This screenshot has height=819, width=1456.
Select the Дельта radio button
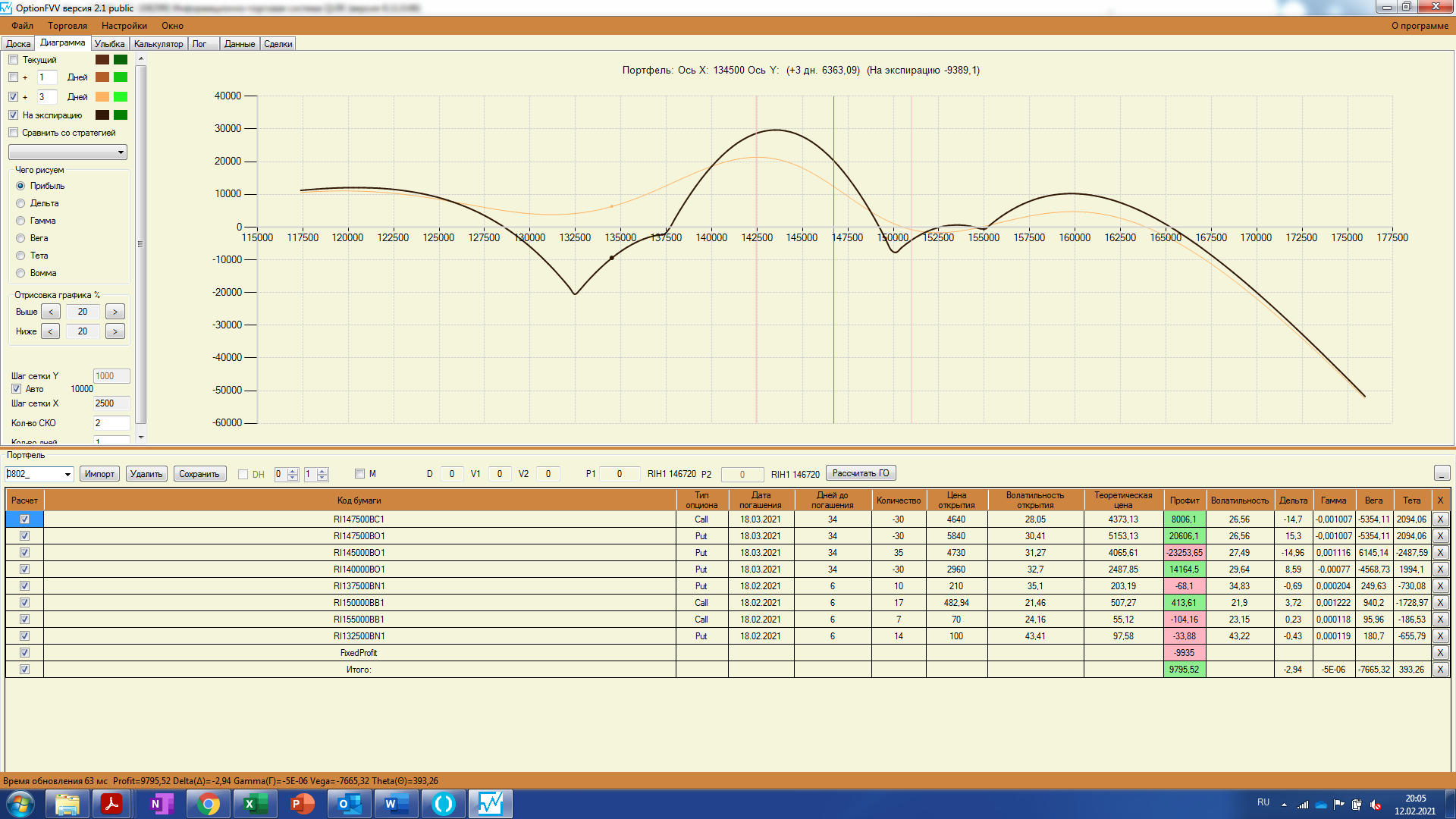(x=21, y=203)
